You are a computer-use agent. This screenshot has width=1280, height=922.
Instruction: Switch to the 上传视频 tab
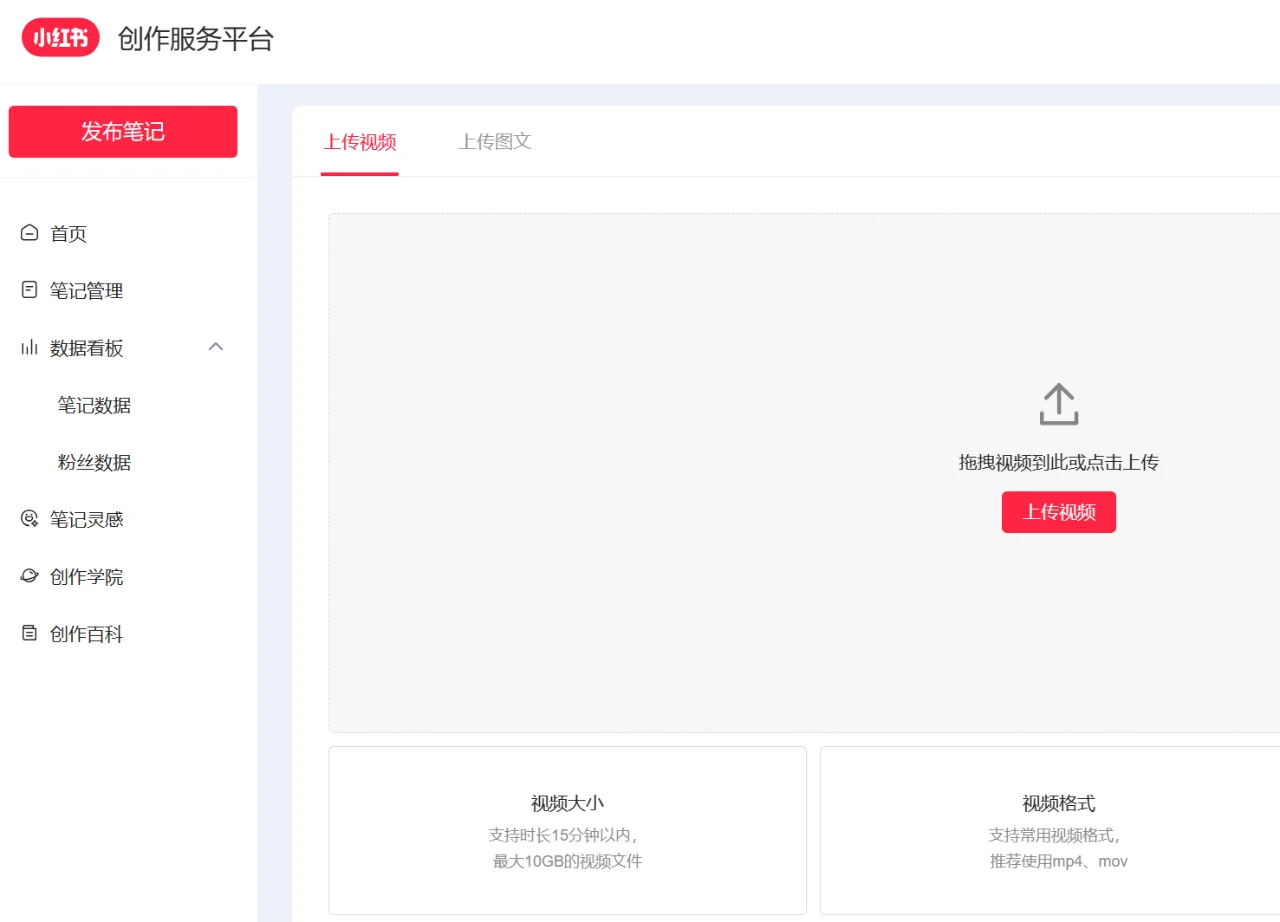(360, 142)
